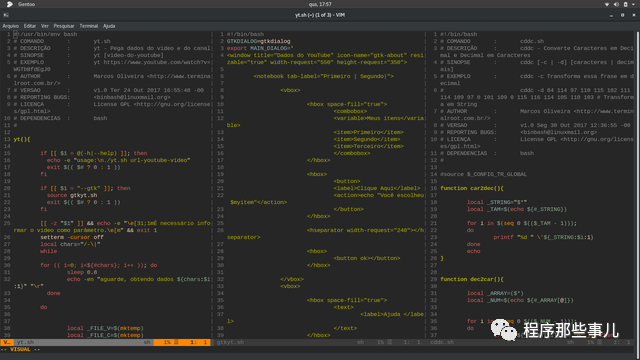The image size is (640, 360).
Task: Click the 'yt(){' function line
Action: coord(22,139)
